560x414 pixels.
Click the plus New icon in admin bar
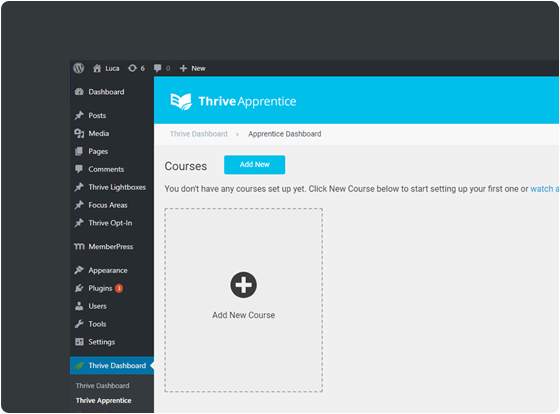183,68
